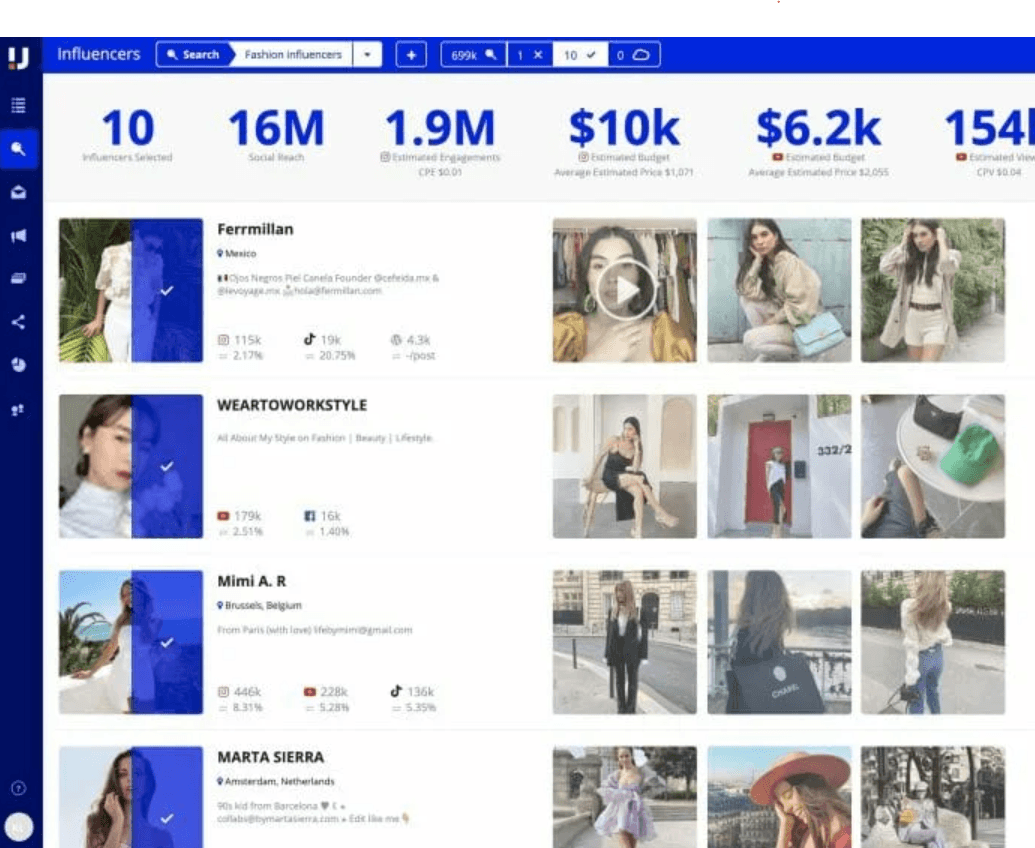Open WEARTOWORKSTYLE post with red door
The width and height of the screenshot is (1035, 848).
(779, 466)
